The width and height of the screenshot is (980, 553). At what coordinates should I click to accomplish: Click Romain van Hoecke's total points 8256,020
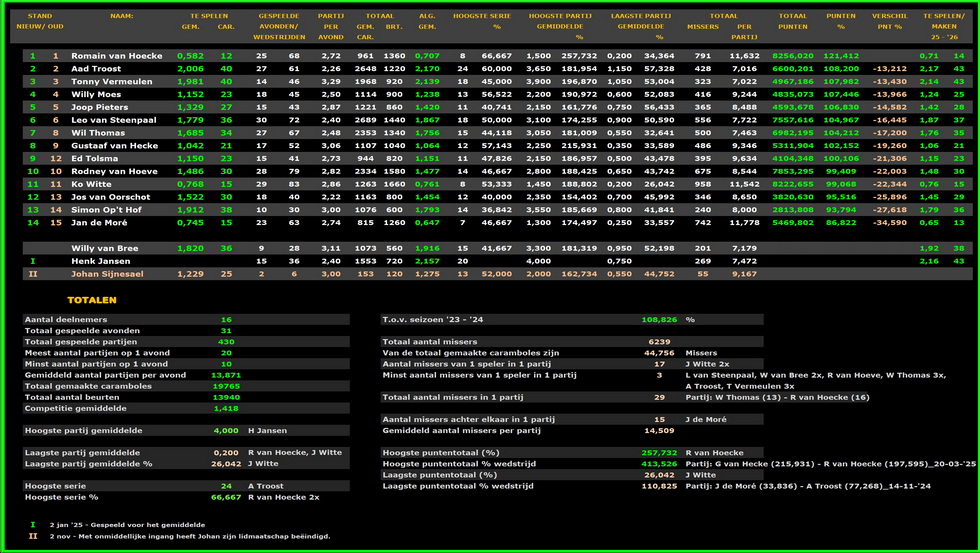(x=792, y=56)
